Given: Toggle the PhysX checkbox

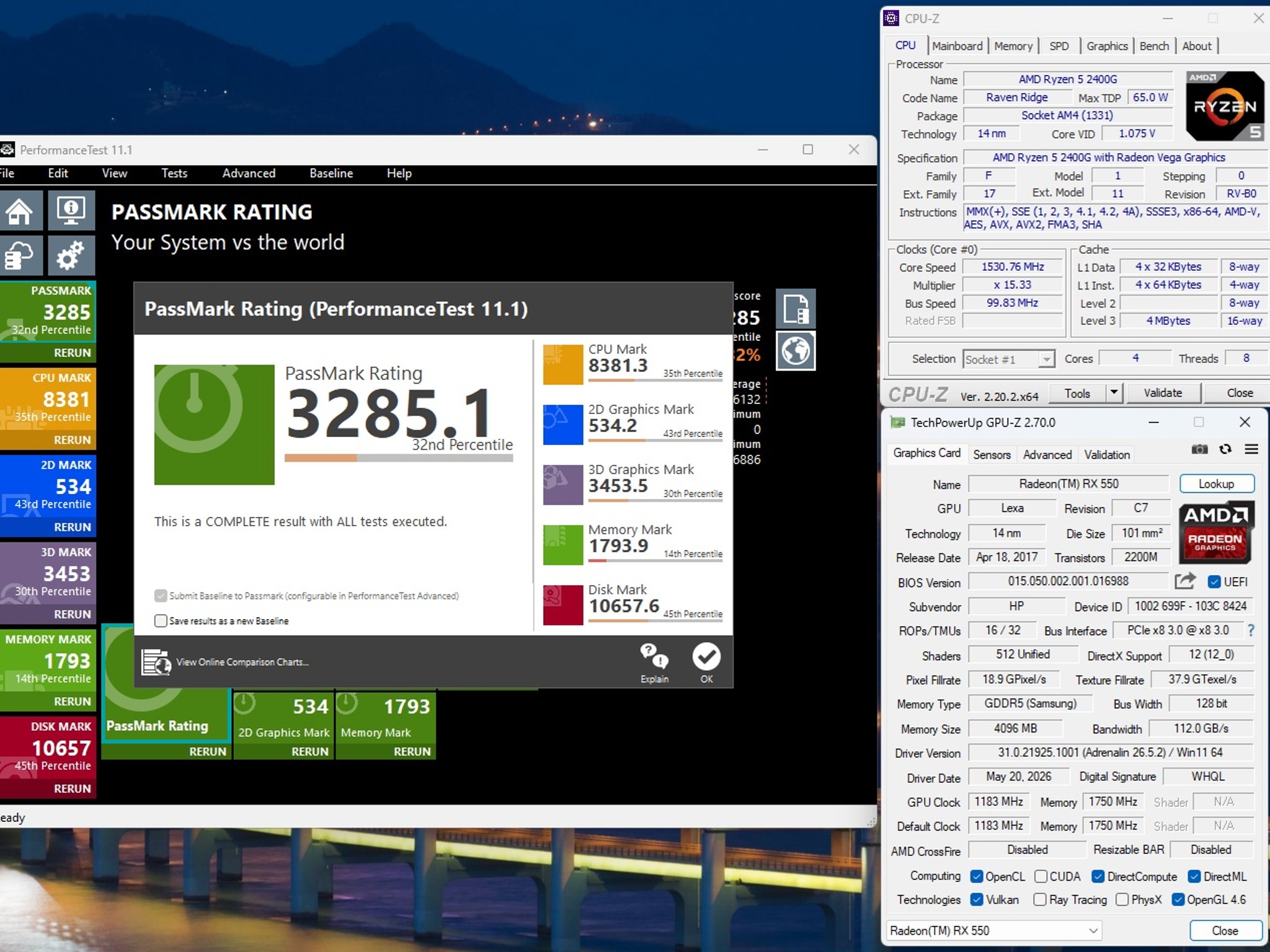Looking at the screenshot, I should pyautogui.click(x=1122, y=899).
